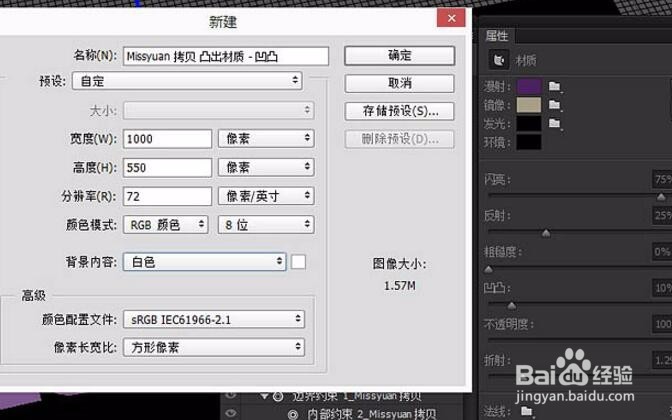672x420 pixels.
Task: Open the 像素长宽比 dropdown
Action: 214,347
